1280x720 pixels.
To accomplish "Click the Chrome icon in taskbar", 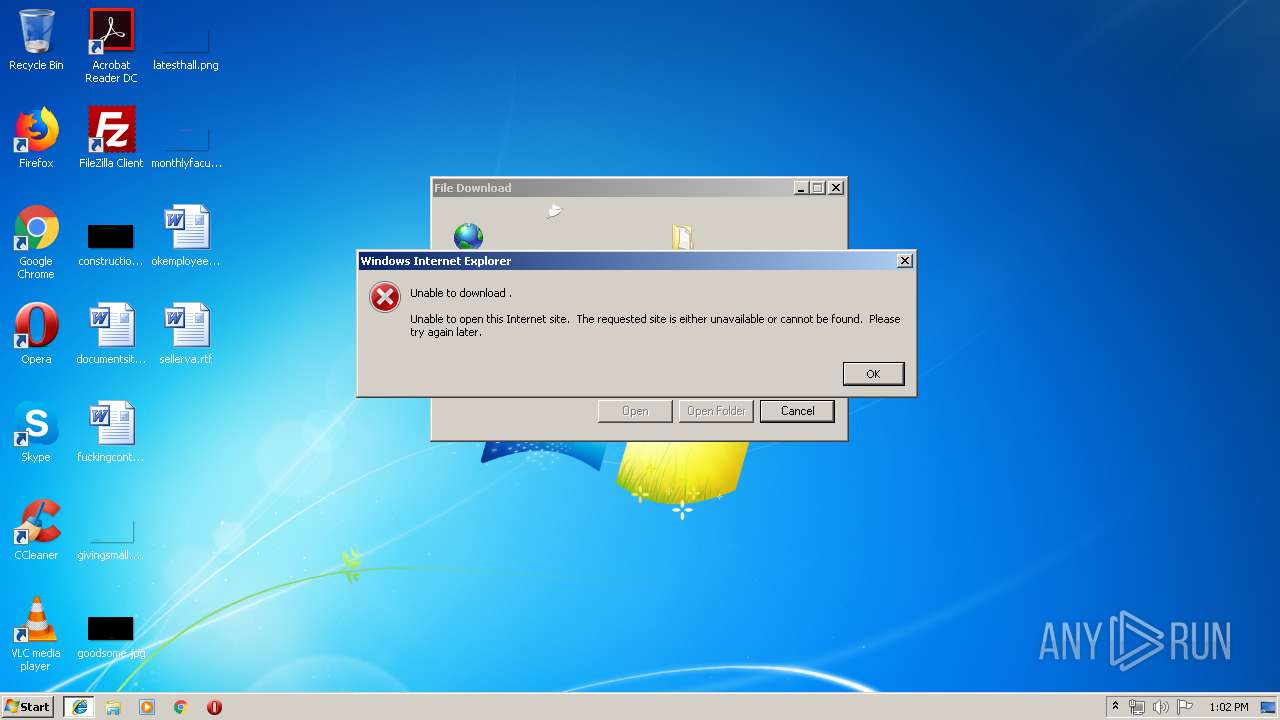I will [181, 707].
